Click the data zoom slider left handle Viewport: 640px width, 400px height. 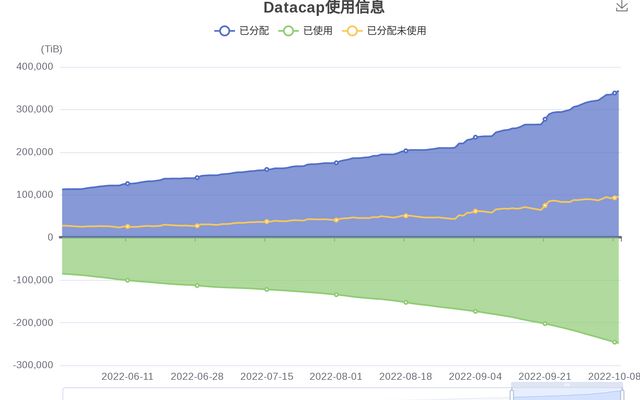[512, 393]
